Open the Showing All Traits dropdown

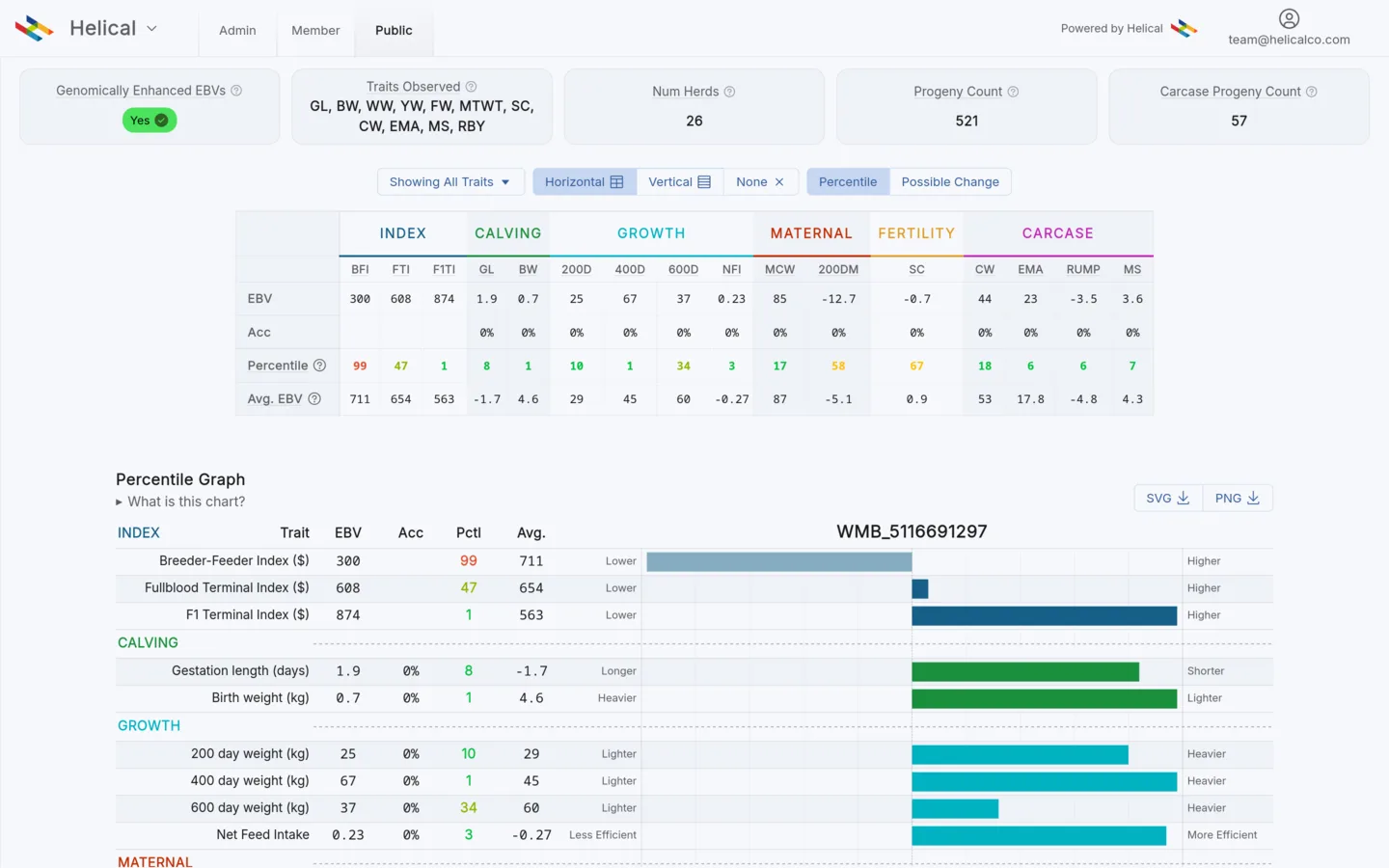[x=450, y=181]
